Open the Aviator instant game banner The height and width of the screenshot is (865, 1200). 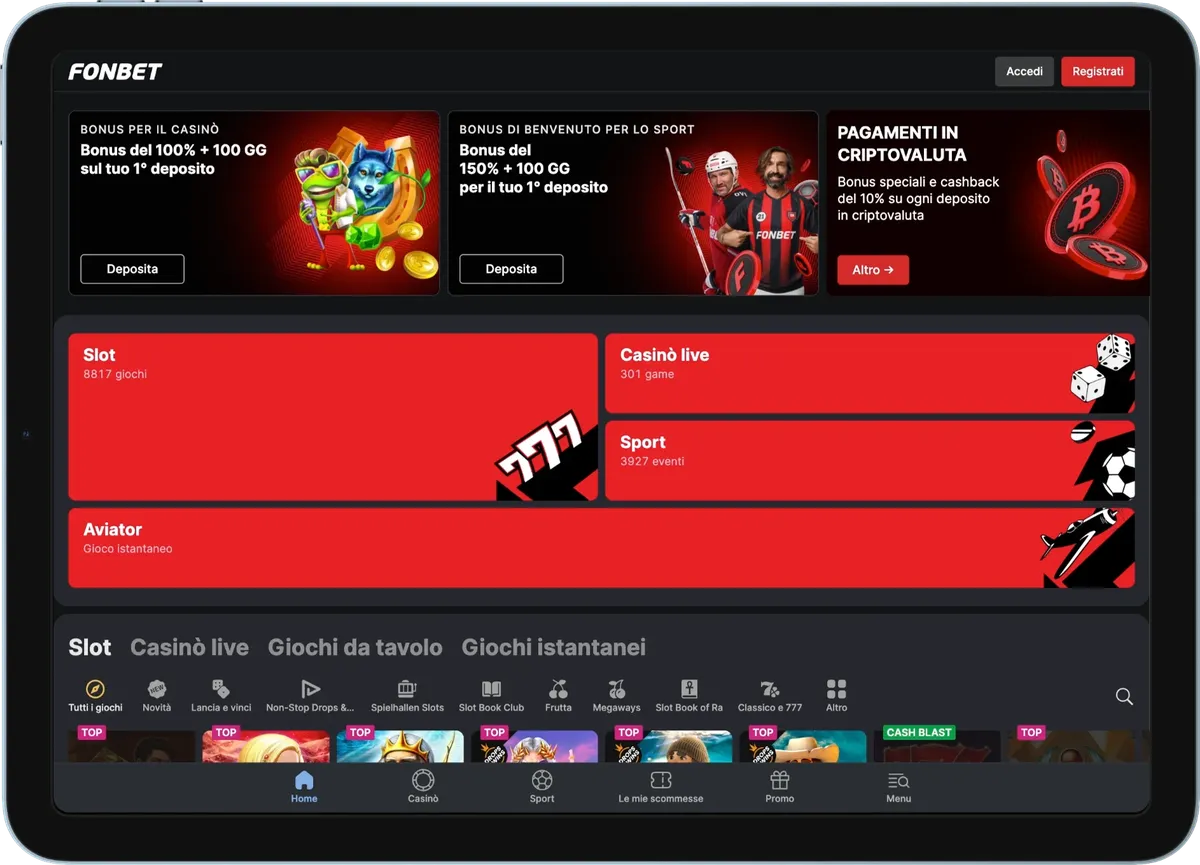tap(600, 547)
